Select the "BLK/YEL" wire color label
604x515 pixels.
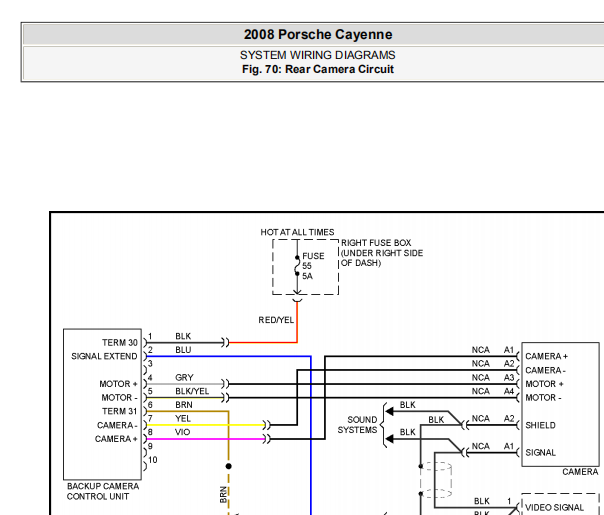[192, 391]
